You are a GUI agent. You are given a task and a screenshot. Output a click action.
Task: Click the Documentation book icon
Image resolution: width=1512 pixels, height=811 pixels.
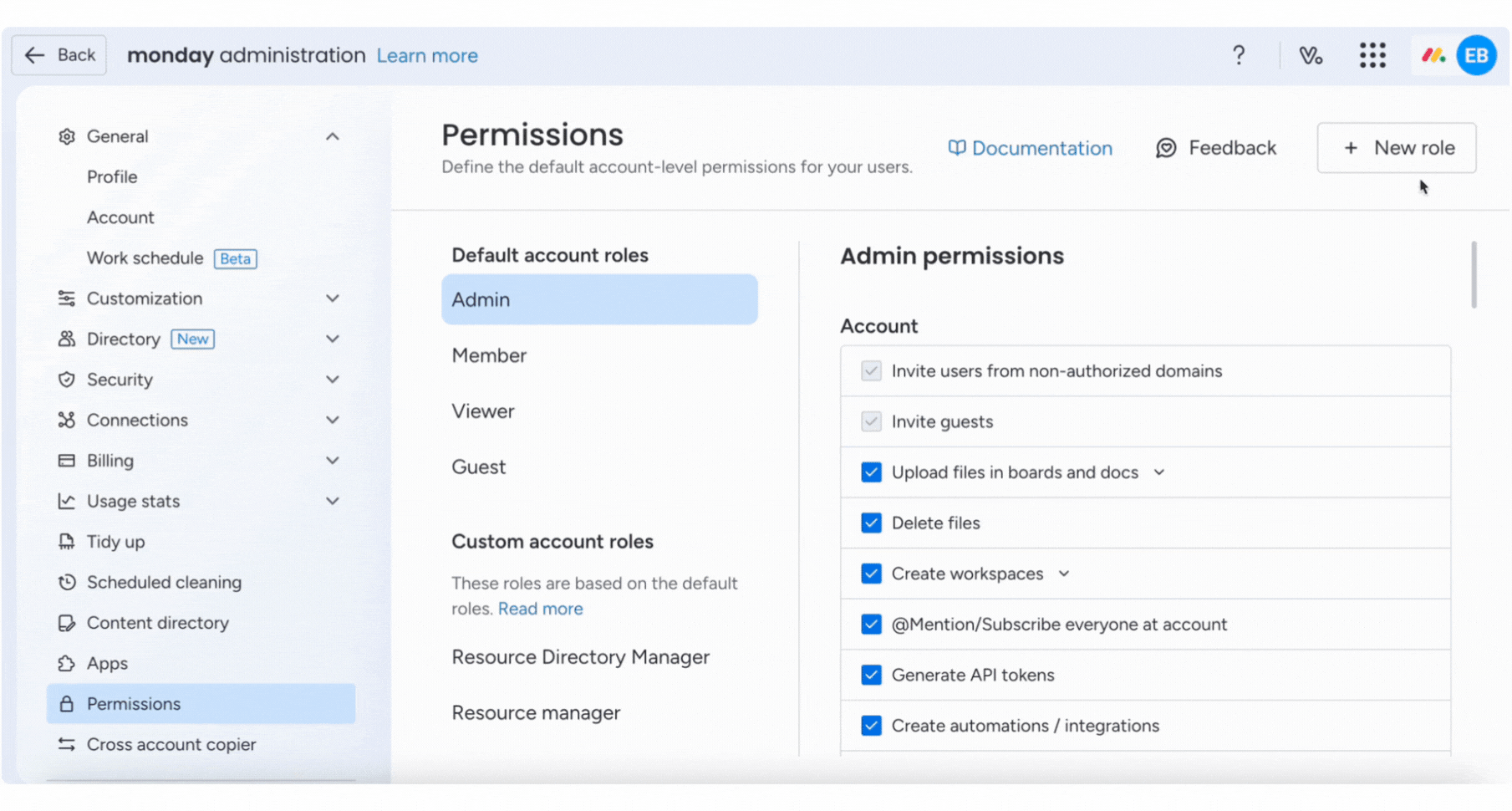[x=957, y=148]
